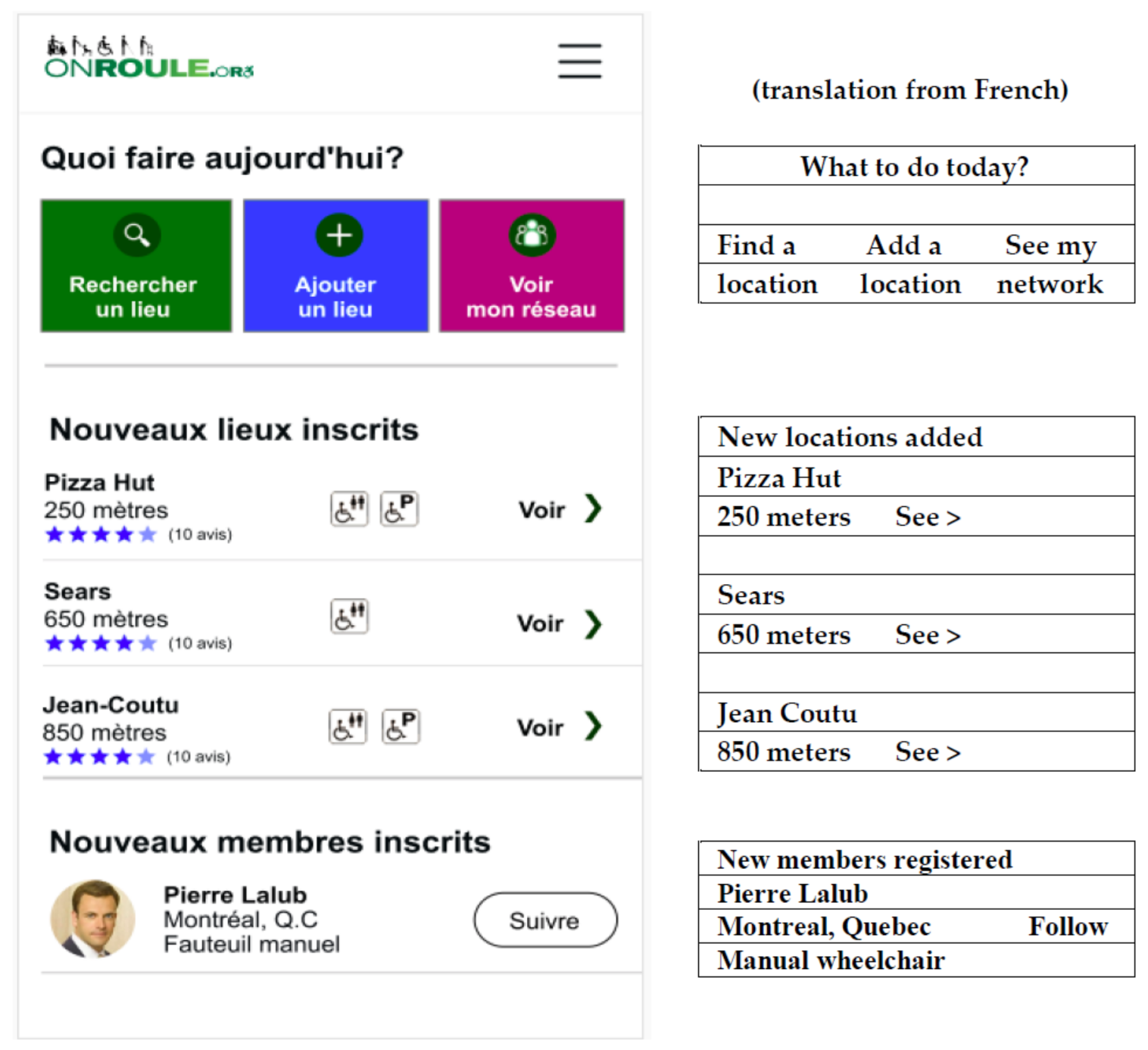This screenshot has height=1050, width=1148.
Task: Click Jean-Coutu star rating
Action: coord(99,757)
